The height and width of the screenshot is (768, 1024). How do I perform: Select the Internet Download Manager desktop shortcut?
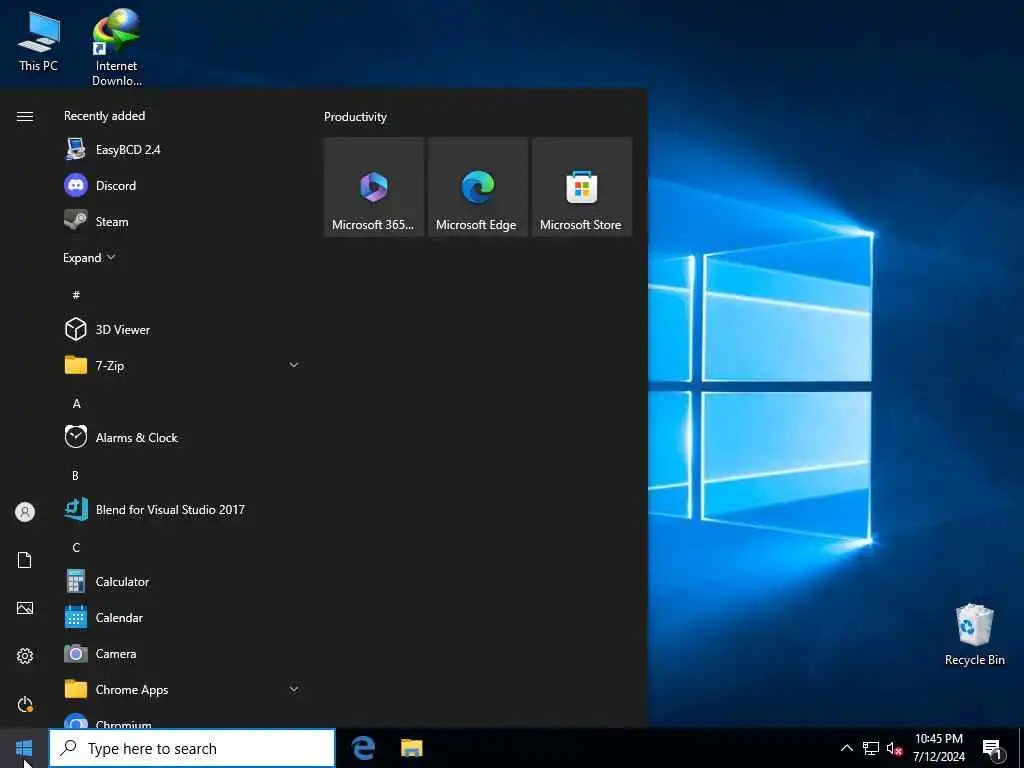click(x=116, y=48)
